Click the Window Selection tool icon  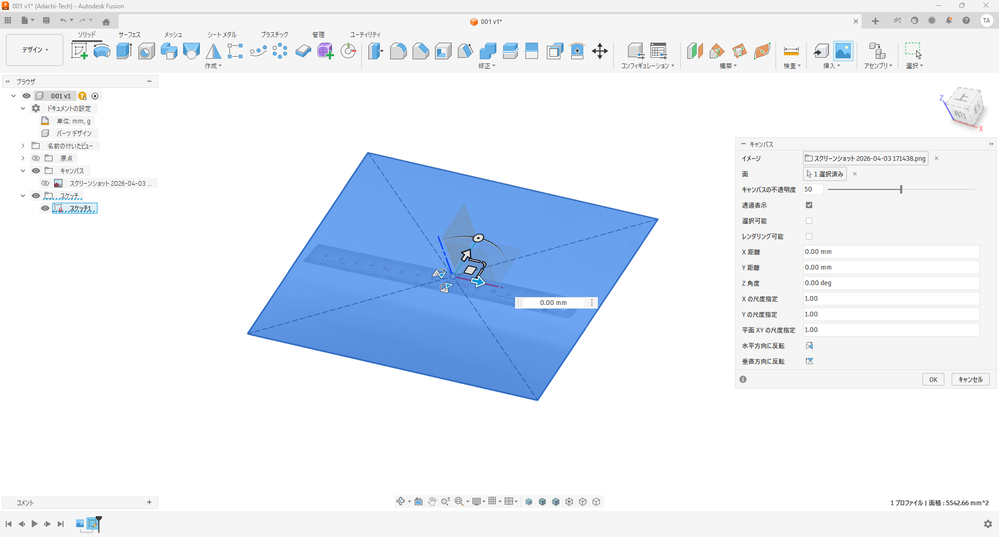pos(914,51)
